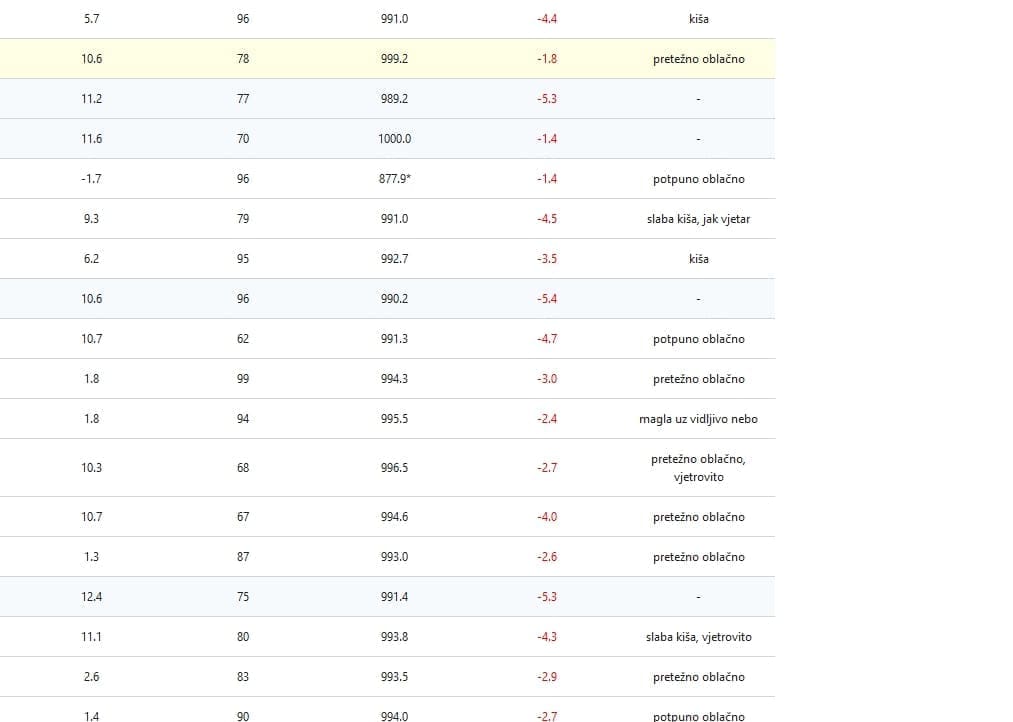This screenshot has height=722, width=1013.
Task: Select the pressure reading 996.5
Action: click(394, 468)
